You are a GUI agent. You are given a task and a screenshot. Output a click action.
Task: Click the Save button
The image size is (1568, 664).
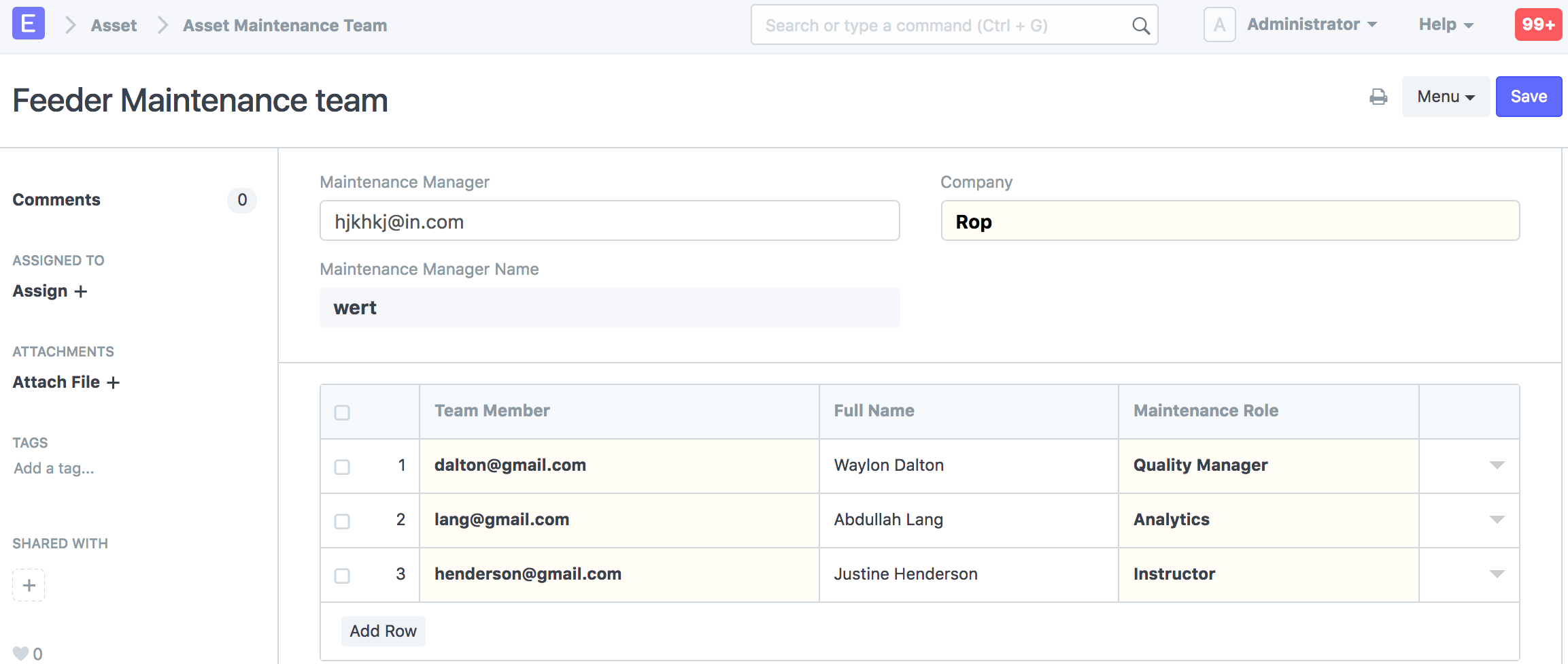point(1528,97)
